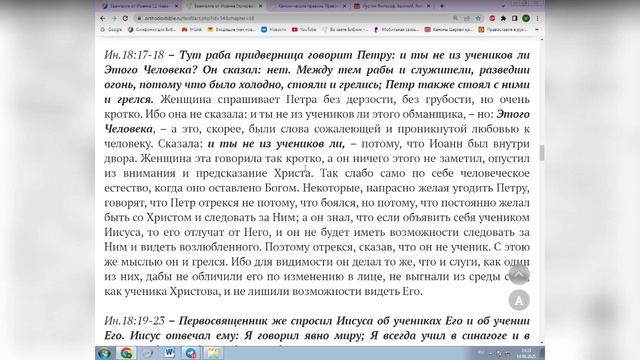Click the round 'A' font size button
Screen dimensions: 640x360
click(519, 301)
